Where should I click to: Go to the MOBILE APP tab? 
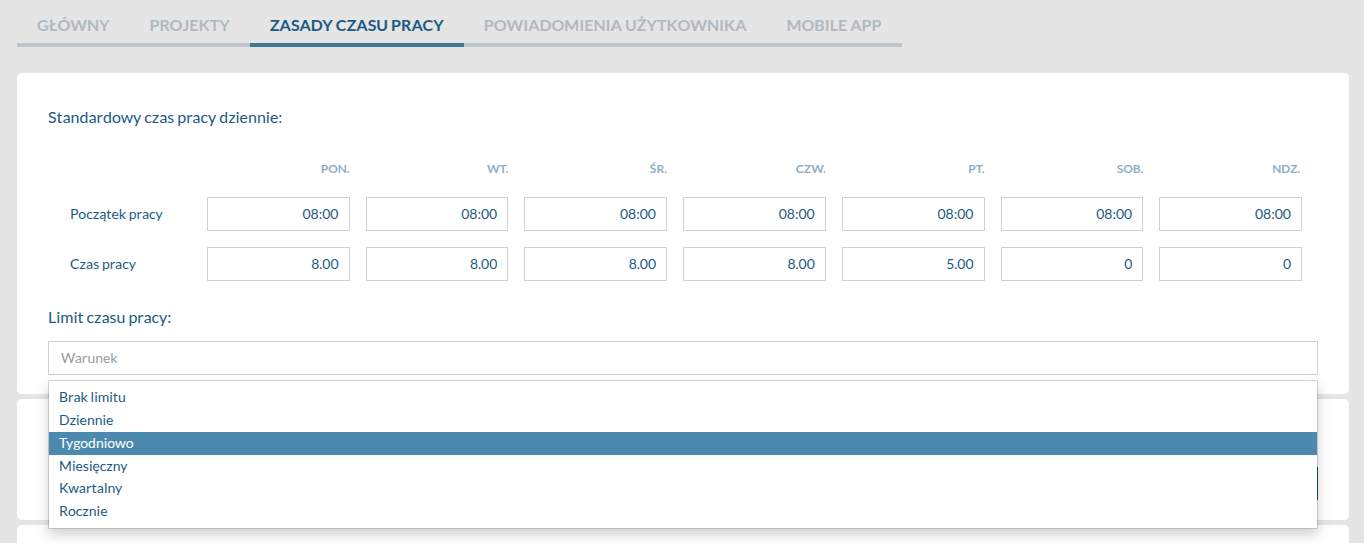[x=834, y=26]
